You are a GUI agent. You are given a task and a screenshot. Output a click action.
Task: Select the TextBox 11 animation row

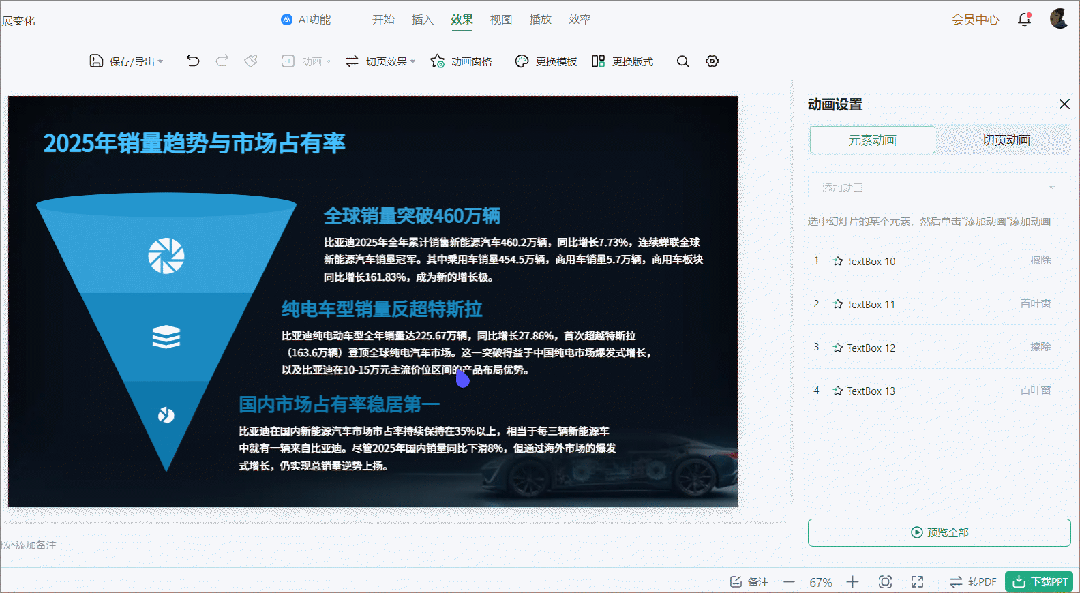[x=933, y=304]
